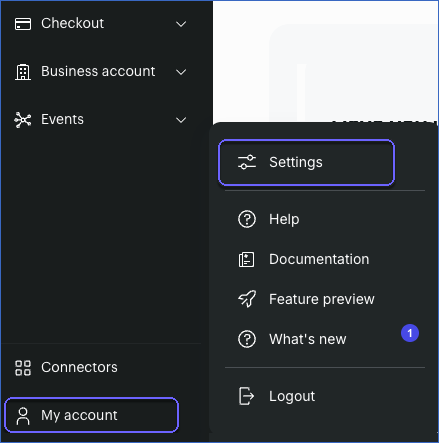
Task: Click the Business account building icon
Action: [23, 72]
